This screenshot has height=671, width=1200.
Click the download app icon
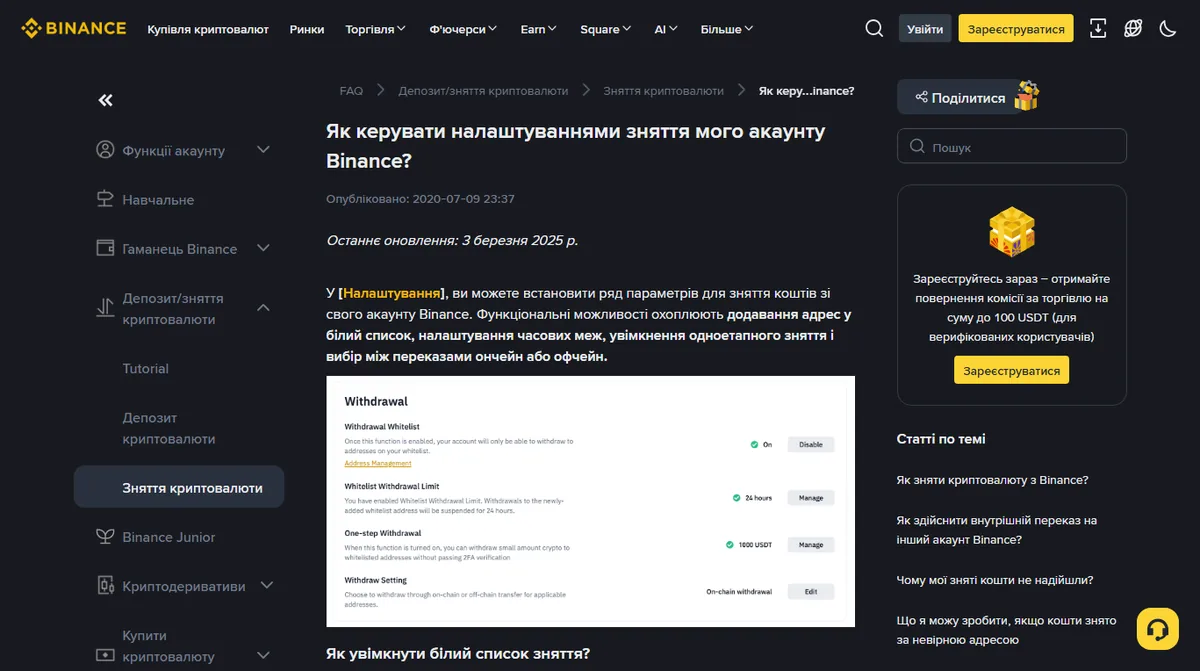(x=1098, y=29)
